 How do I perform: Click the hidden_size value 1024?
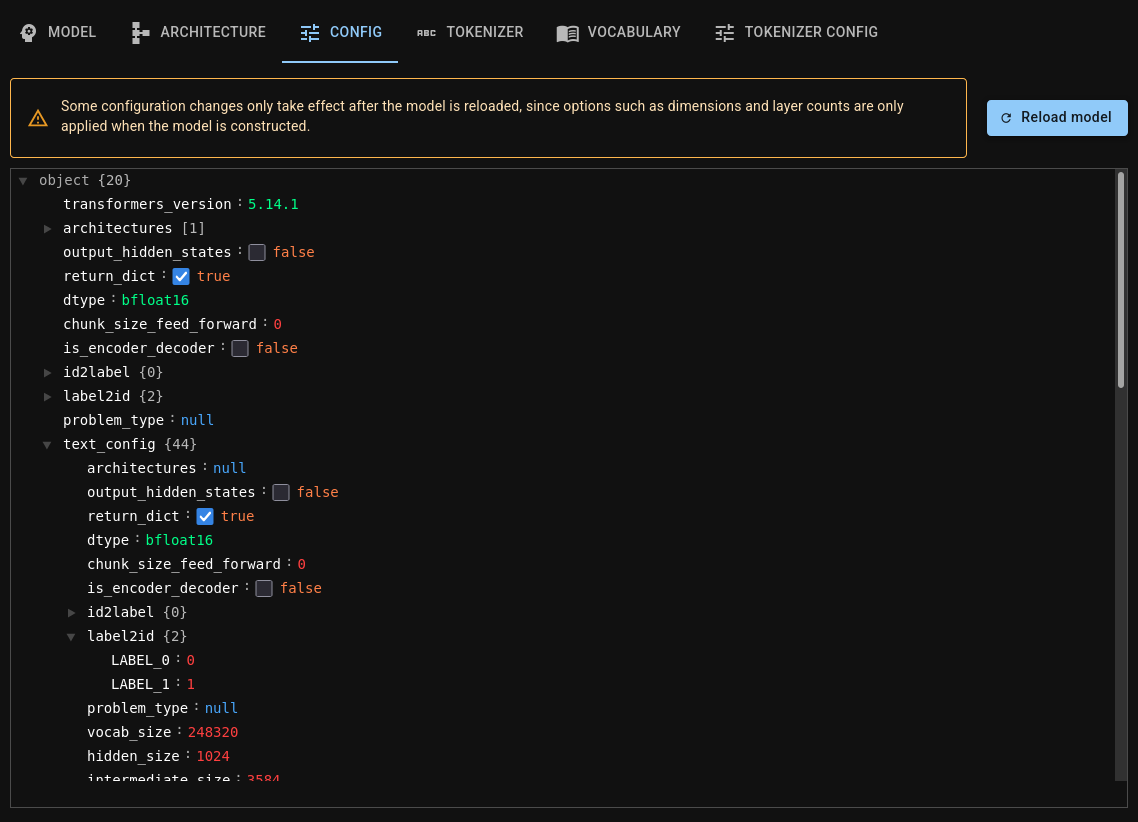213,756
